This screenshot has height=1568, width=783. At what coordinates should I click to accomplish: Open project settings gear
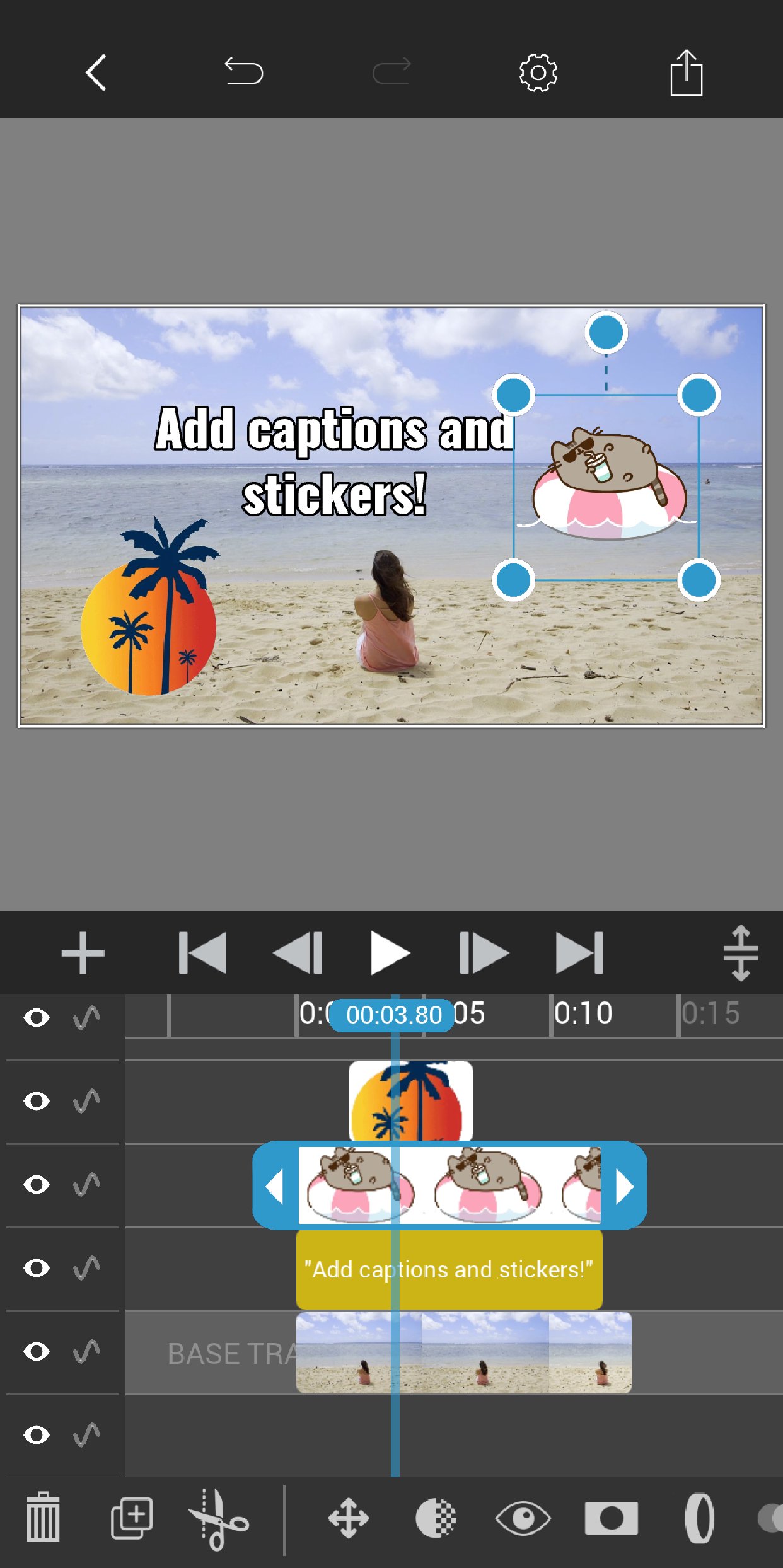(x=538, y=73)
